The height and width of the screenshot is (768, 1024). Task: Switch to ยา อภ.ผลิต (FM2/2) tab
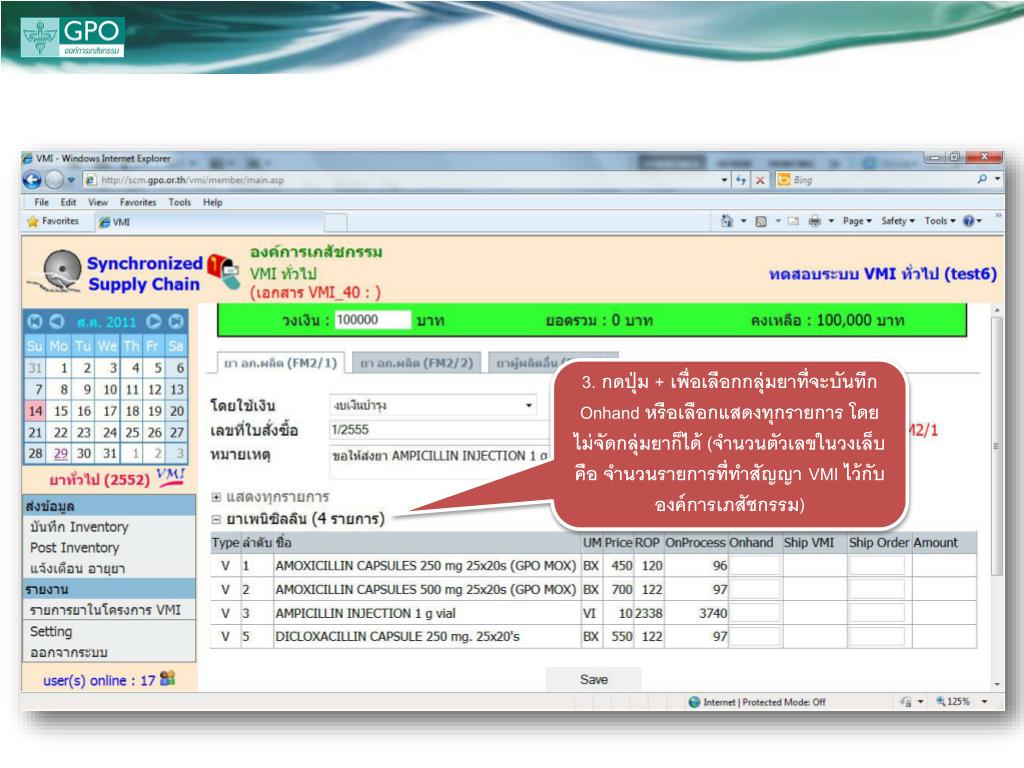(417, 362)
